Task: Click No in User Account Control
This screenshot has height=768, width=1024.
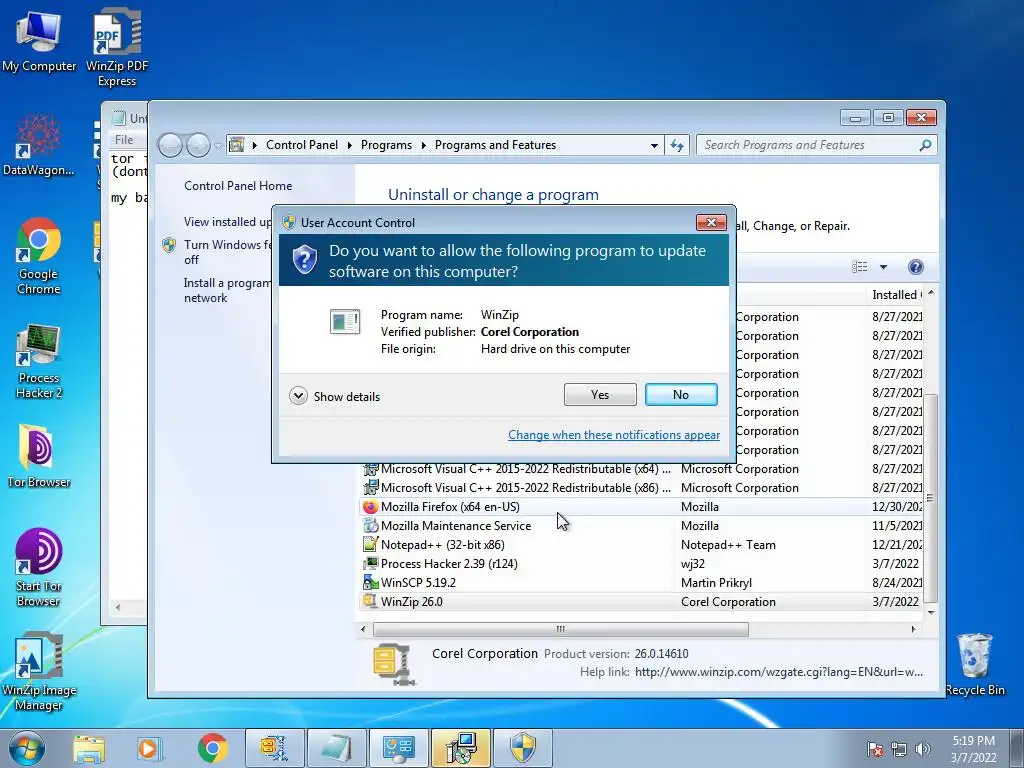Action: [x=680, y=394]
